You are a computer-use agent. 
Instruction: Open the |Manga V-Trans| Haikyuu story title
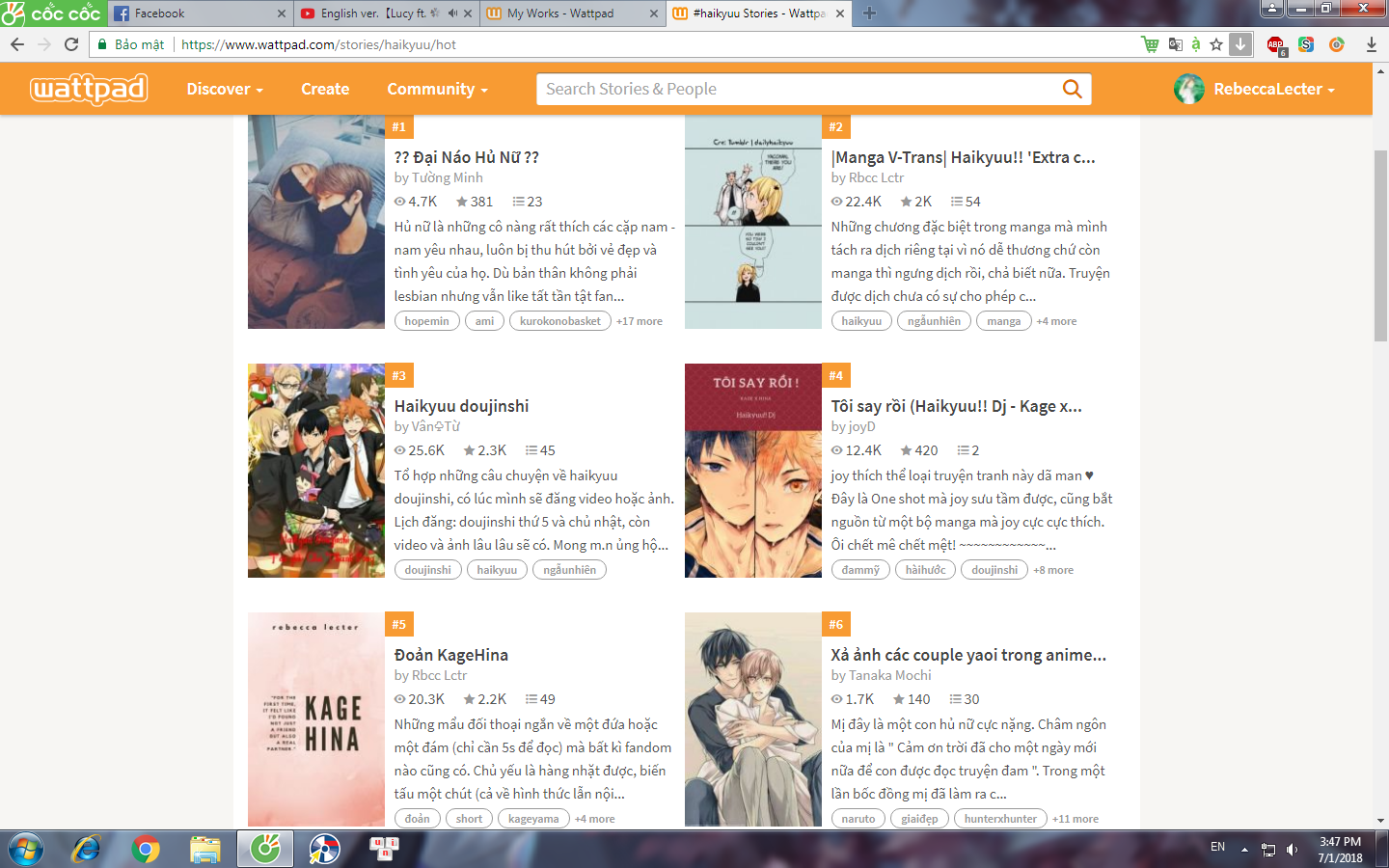tap(963, 157)
